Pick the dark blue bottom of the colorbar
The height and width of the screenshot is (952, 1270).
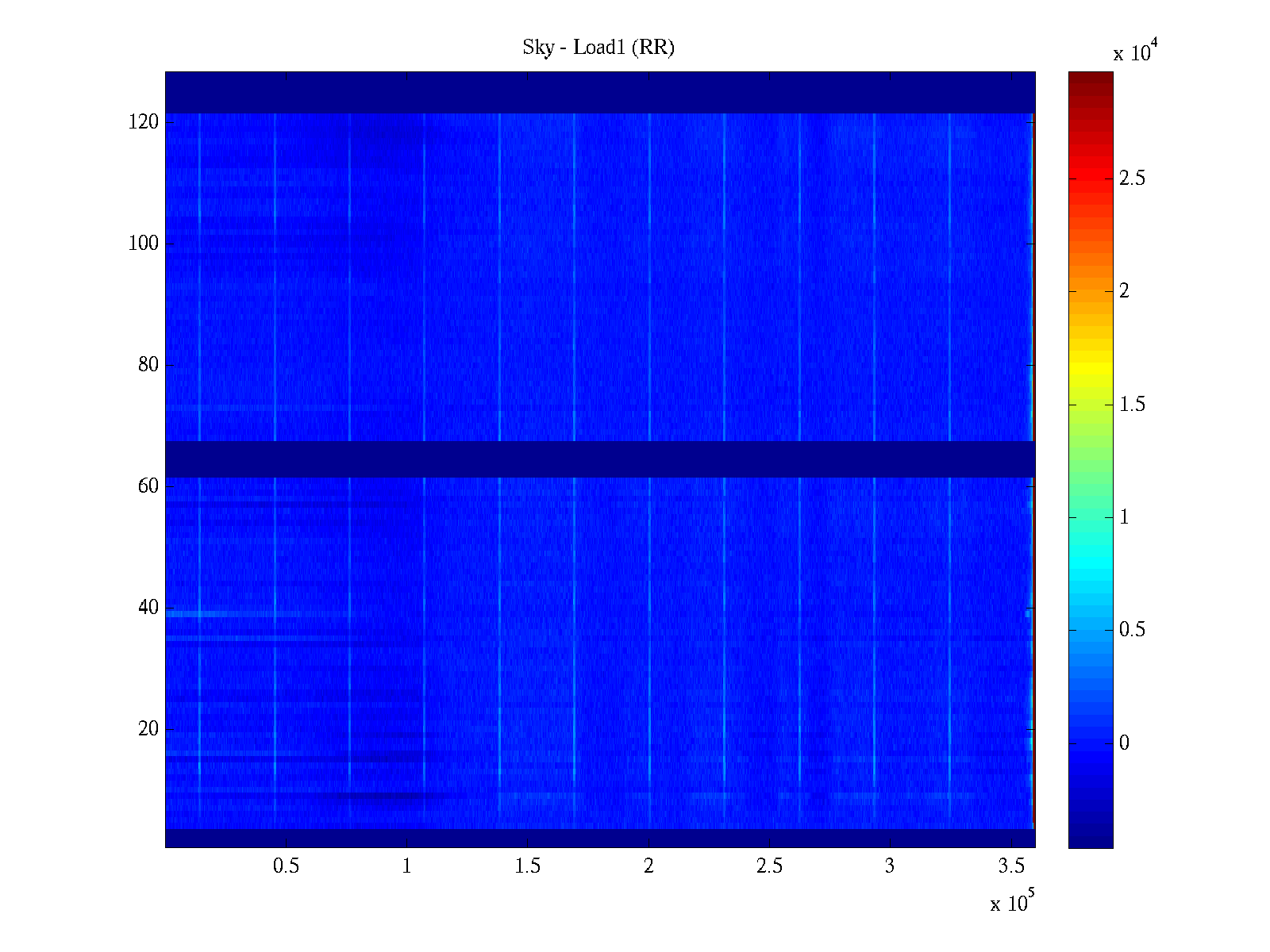click(1090, 837)
